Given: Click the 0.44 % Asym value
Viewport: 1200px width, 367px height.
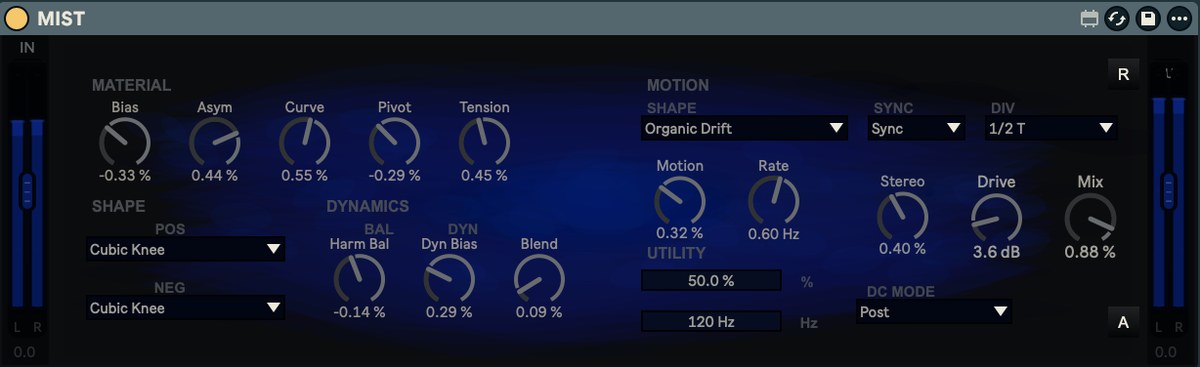Looking at the screenshot, I should (x=215, y=176).
